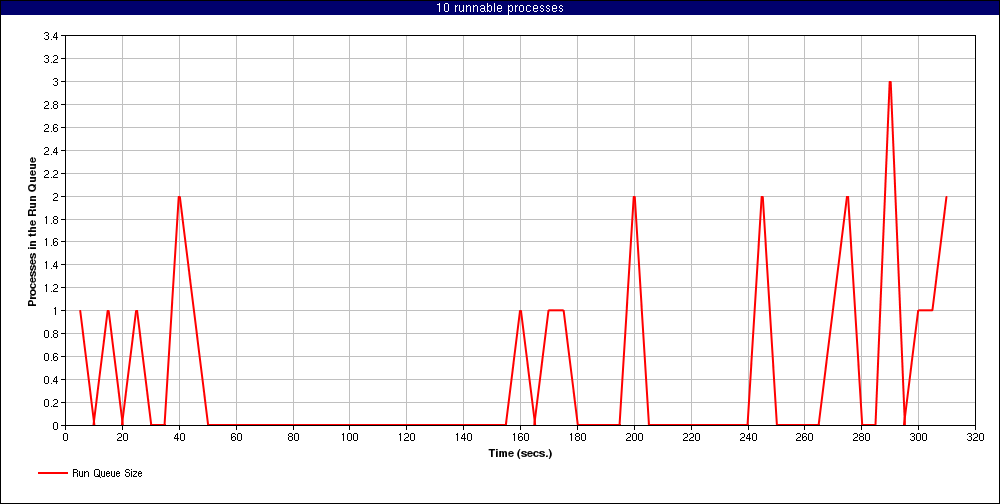
Task: Click the y-axis tick label 1.6
Action: point(52,242)
